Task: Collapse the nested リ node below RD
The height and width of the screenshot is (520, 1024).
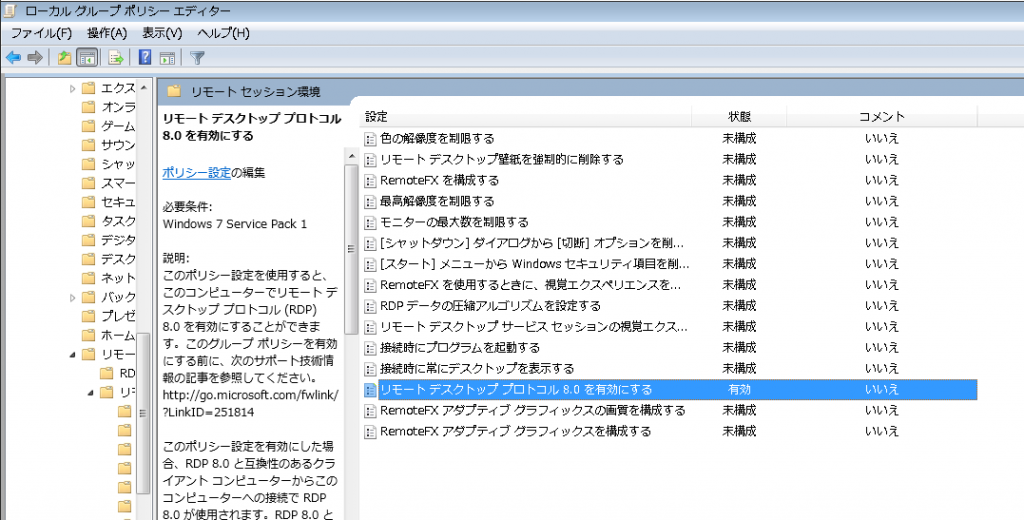Action: [x=91, y=393]
